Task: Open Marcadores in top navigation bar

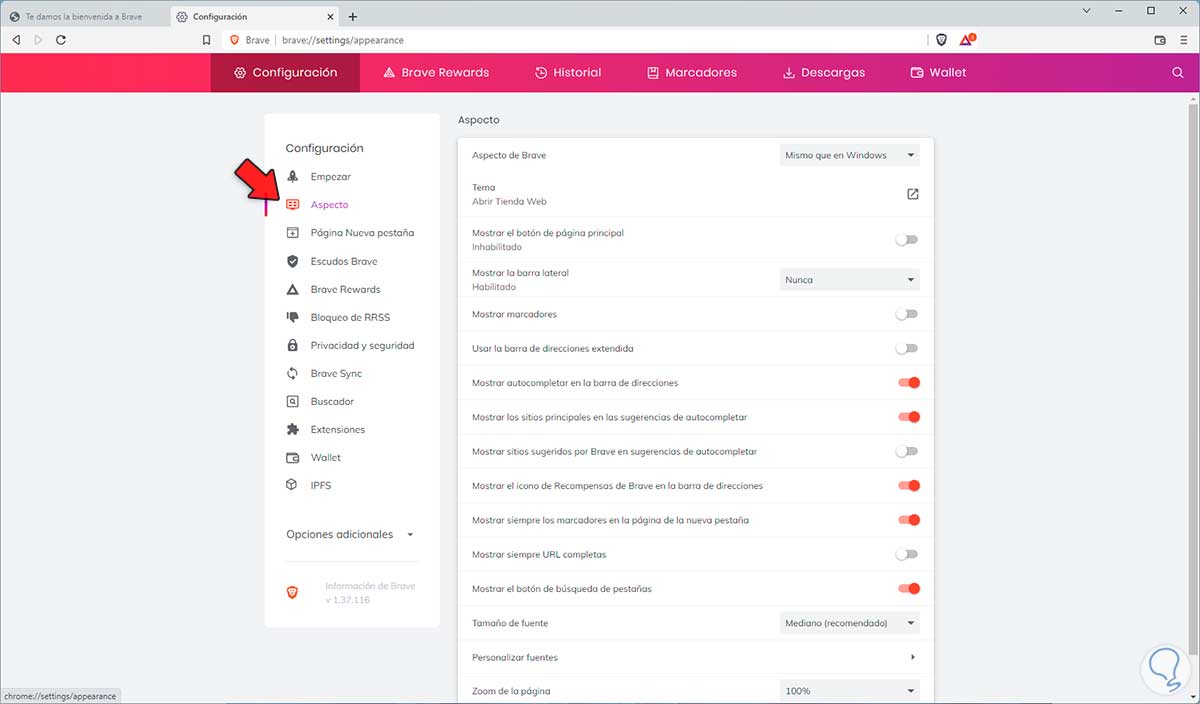Action: coord(692,73)
